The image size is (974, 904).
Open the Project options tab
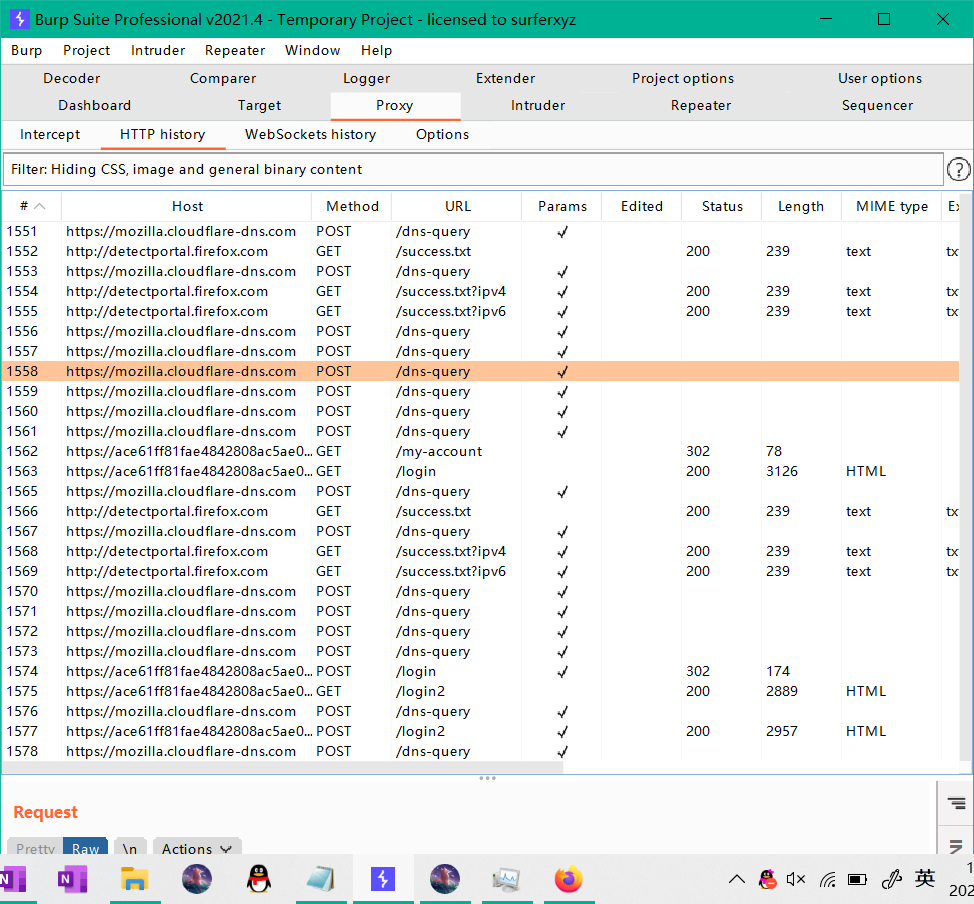tap(683, 78)
